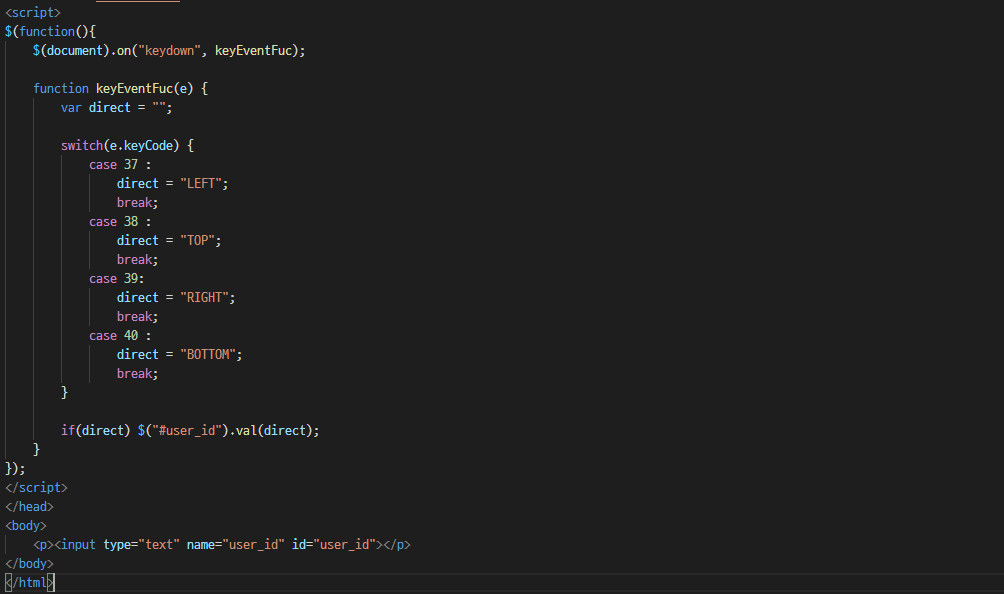Click the name="user_id" attribute
Image resolution: width=1004 pixels, height=594 pixels.
click(236, 545)
